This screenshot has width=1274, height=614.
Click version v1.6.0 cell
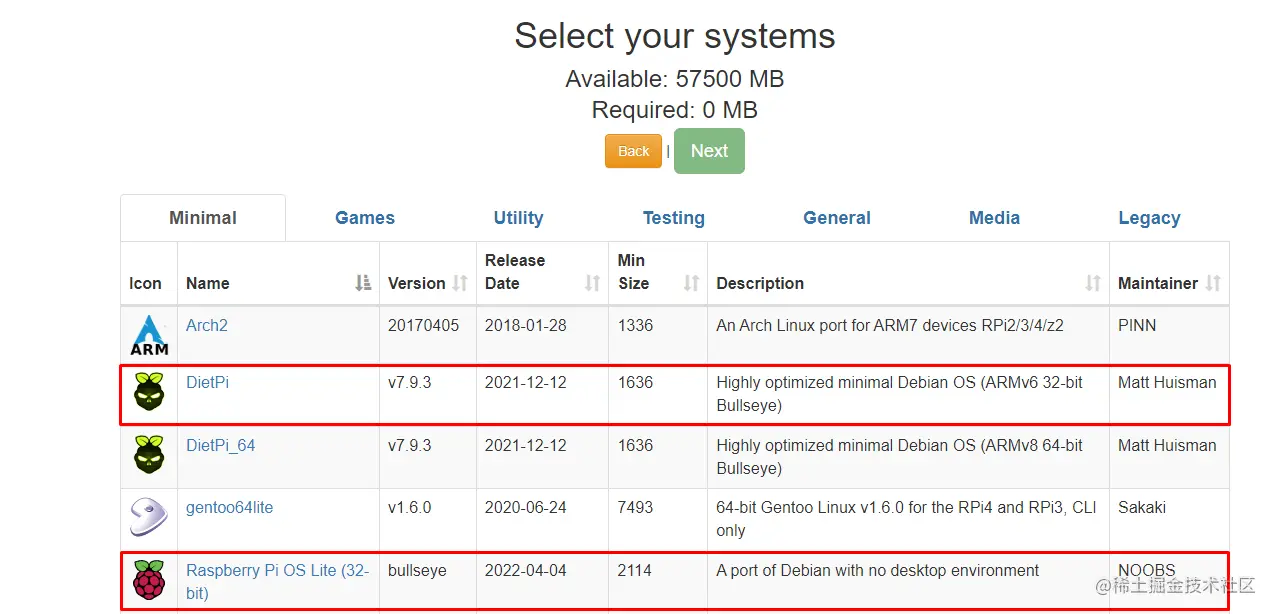[x=410, y=507]
